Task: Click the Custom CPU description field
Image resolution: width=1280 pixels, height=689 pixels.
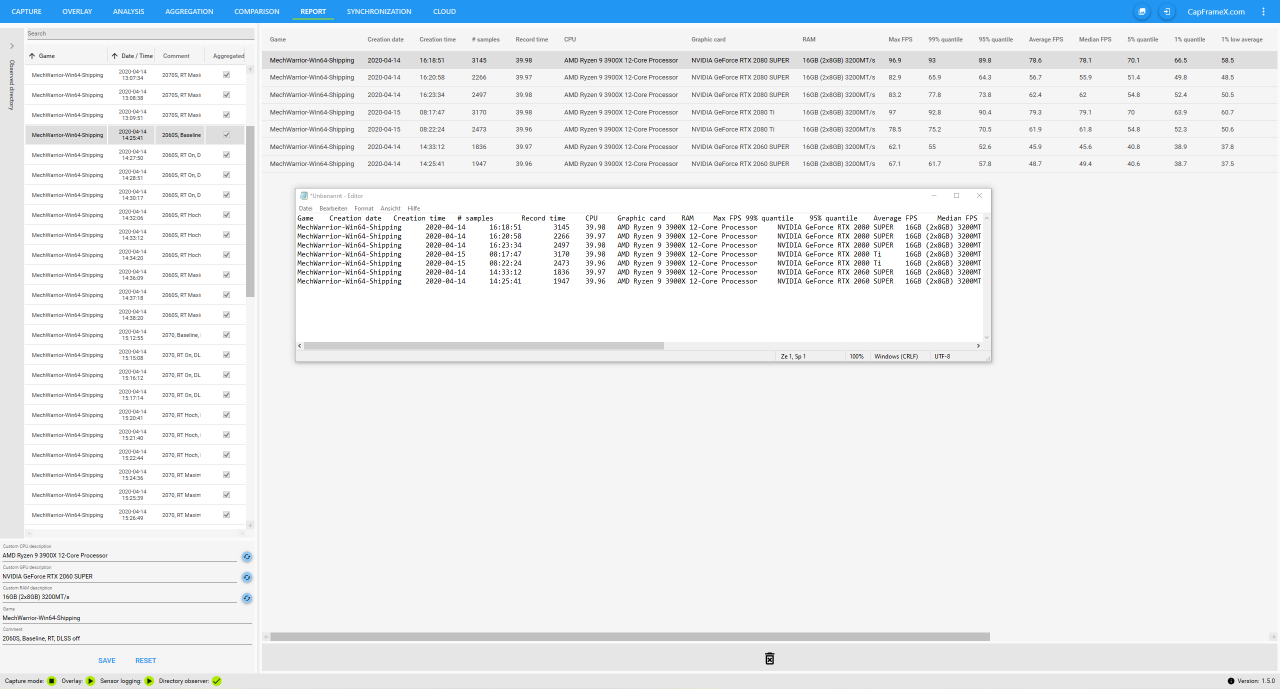Action: [x=119, y=555]
